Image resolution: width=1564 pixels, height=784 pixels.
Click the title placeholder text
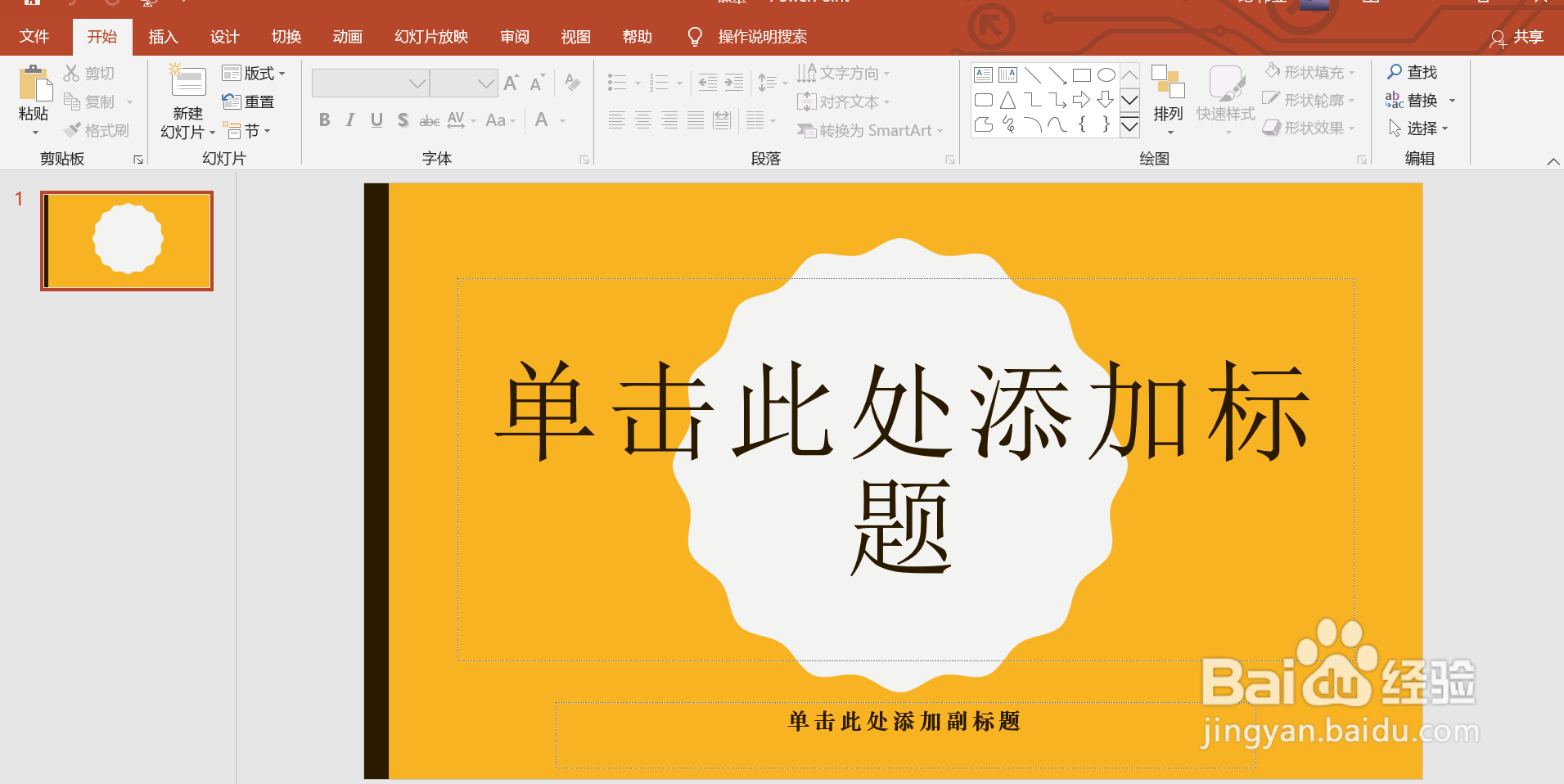coord(904,468)
